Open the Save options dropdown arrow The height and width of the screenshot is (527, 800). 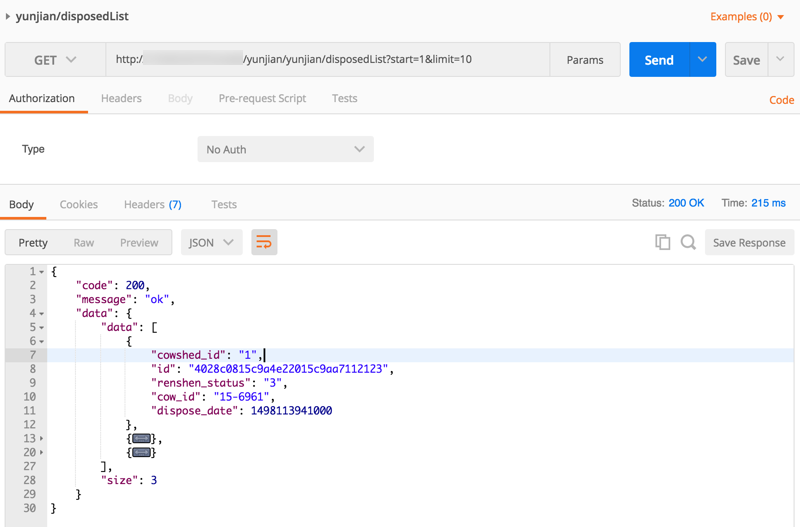[780, 60]
